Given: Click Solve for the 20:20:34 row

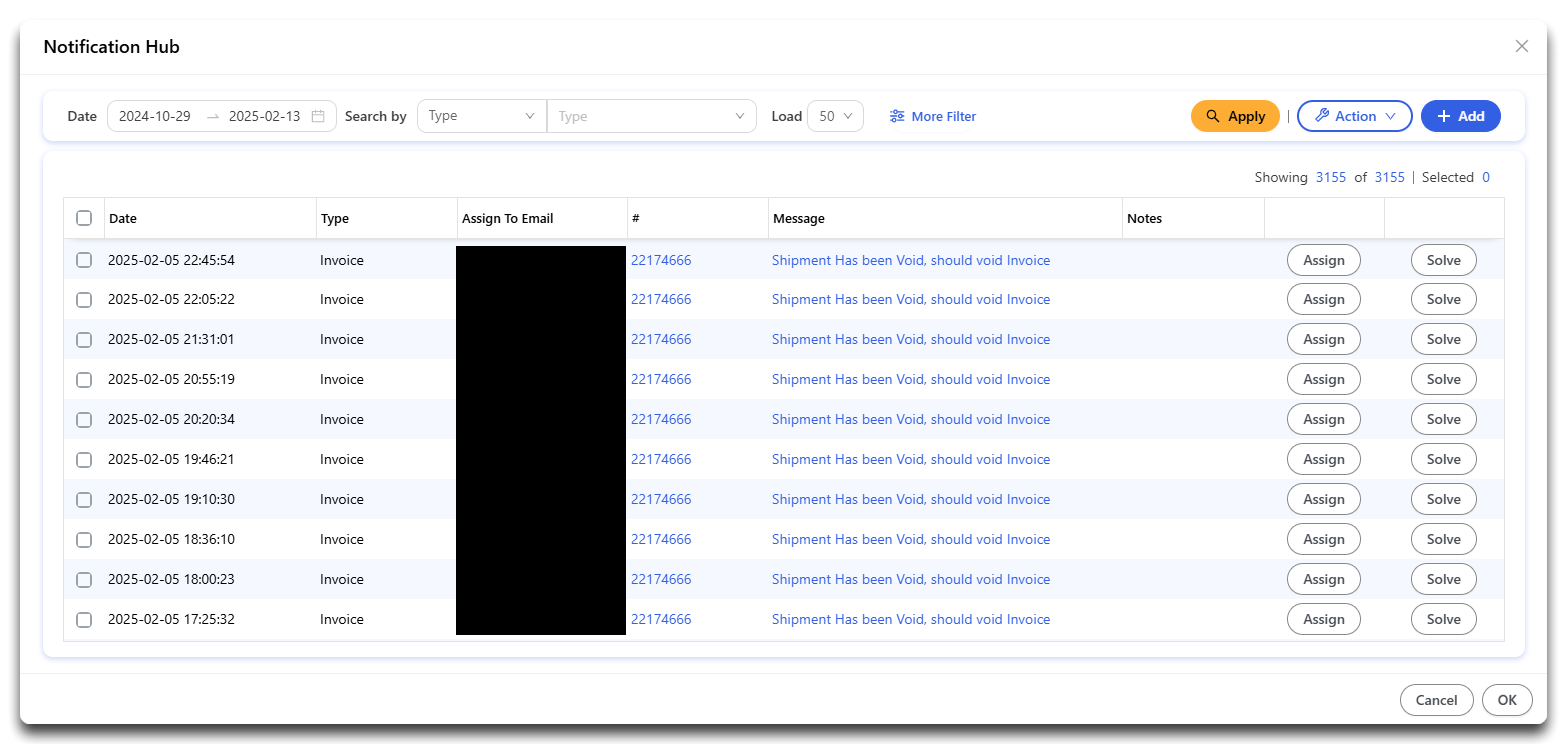Looking at the screenshot, I should [1444, 419].
